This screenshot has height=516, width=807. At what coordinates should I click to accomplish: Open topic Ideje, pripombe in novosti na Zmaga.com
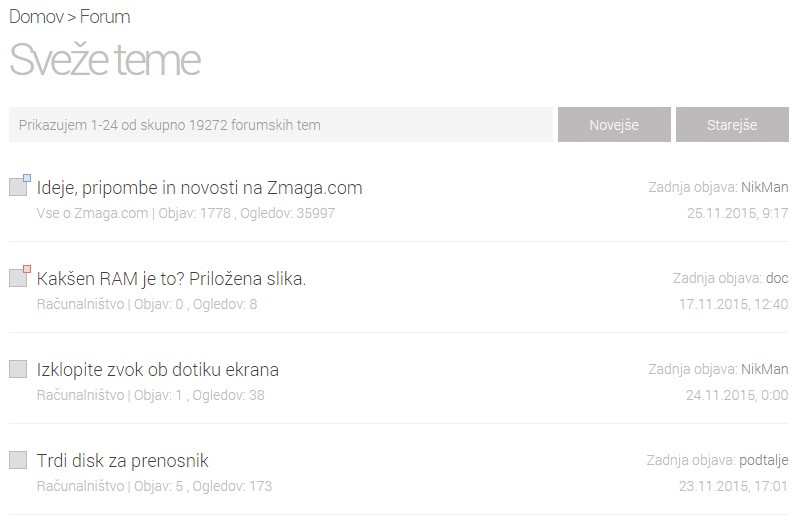(199, 188)
